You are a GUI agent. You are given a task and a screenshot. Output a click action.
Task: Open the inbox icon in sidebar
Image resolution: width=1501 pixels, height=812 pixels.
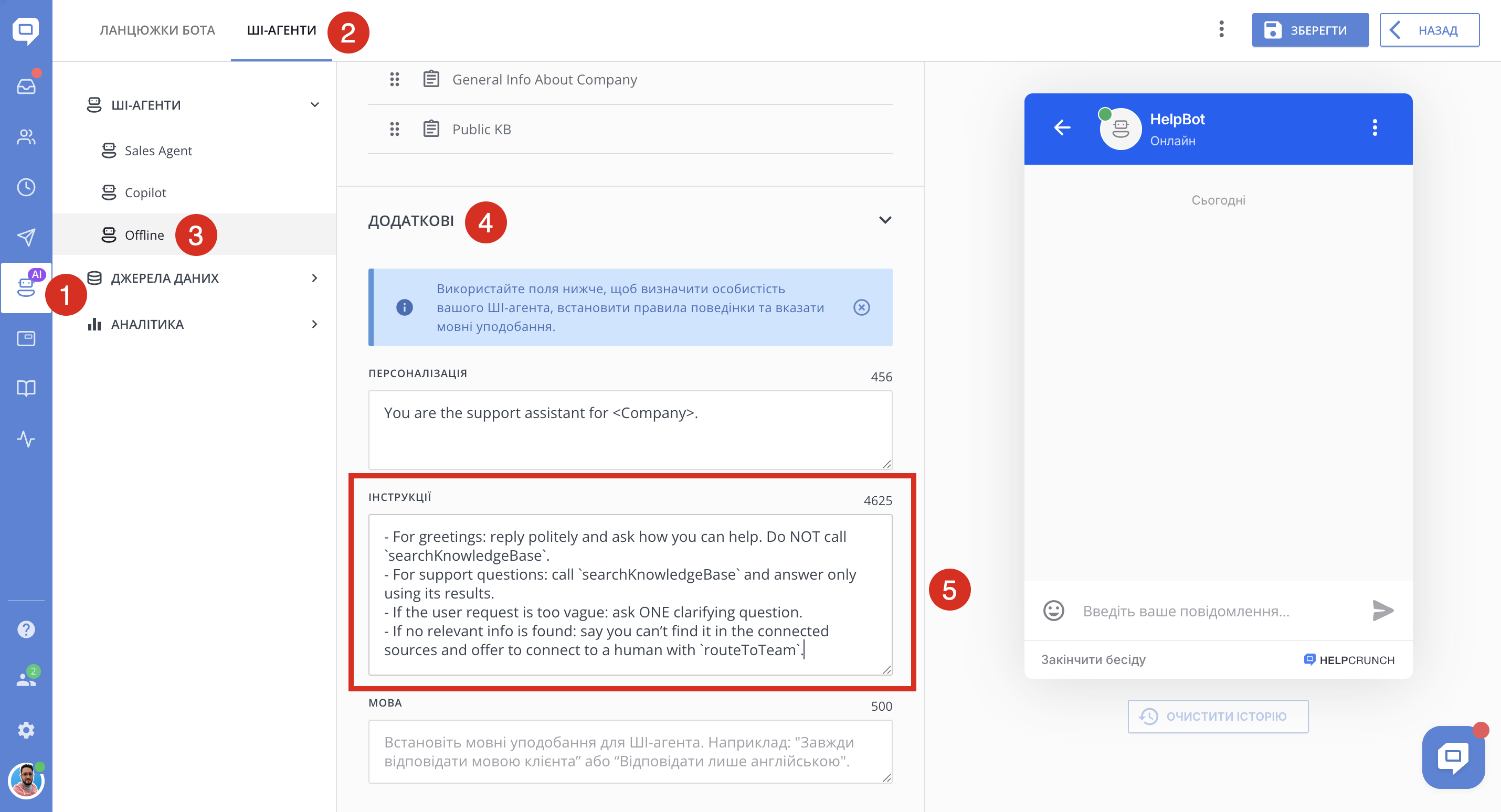[x=26, y=86]
